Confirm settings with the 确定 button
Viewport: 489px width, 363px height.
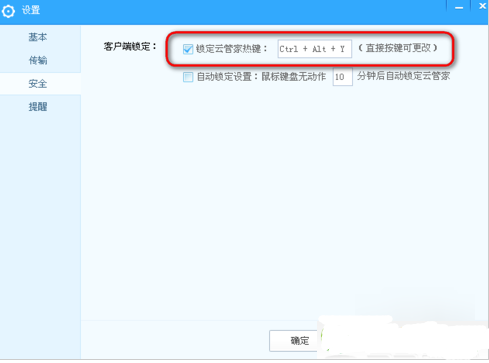tap(293, 341)
